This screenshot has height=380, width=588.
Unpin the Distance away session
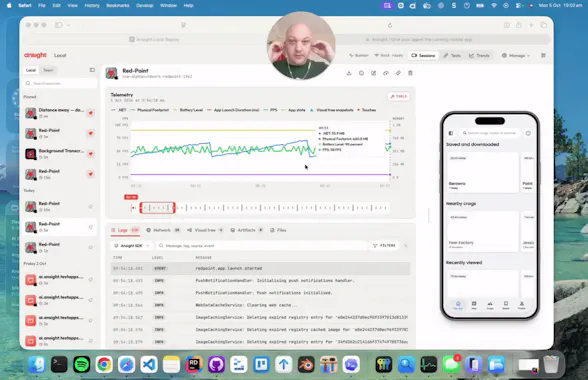point(90,113)
